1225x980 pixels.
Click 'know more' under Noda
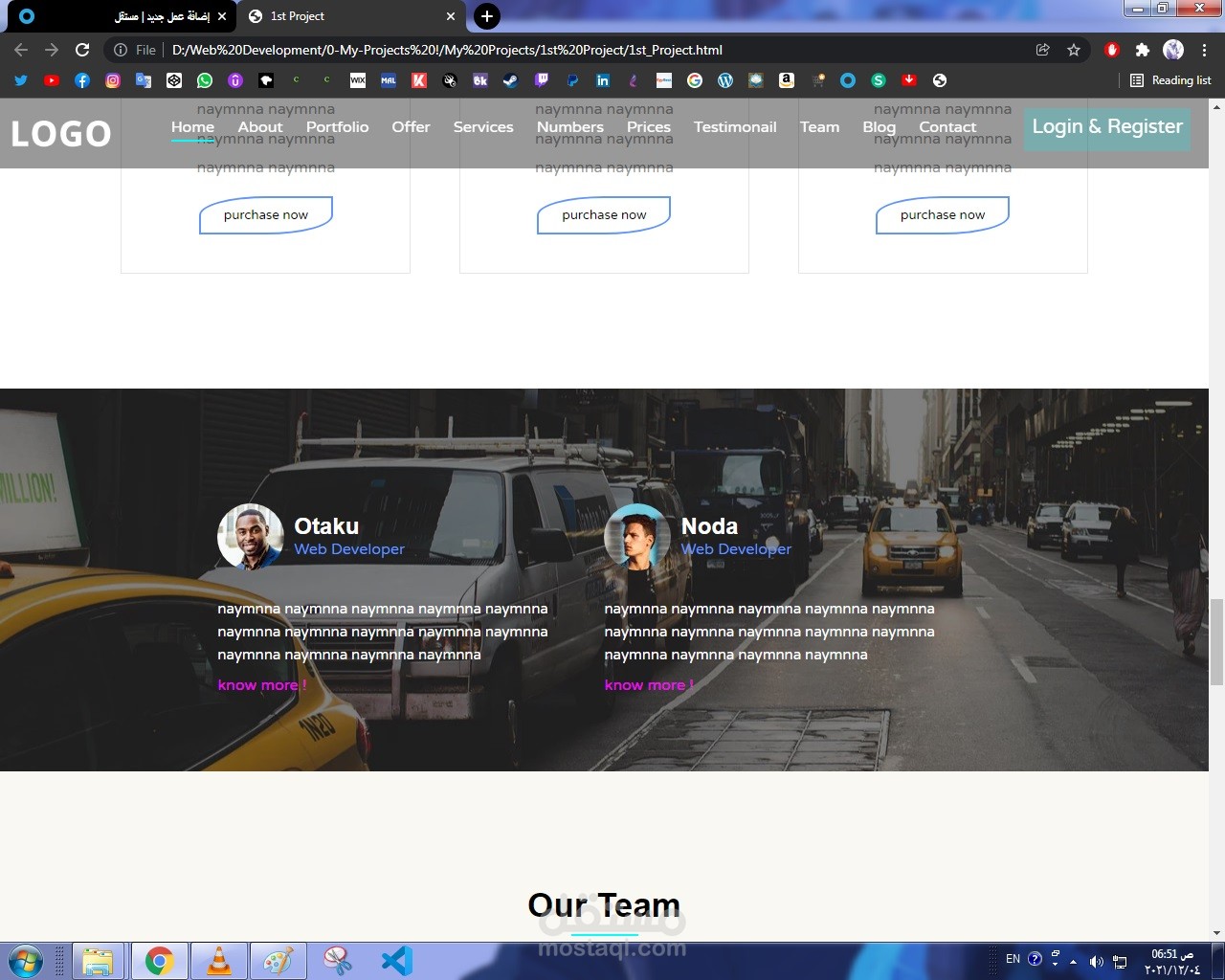[x=649, y=685]
